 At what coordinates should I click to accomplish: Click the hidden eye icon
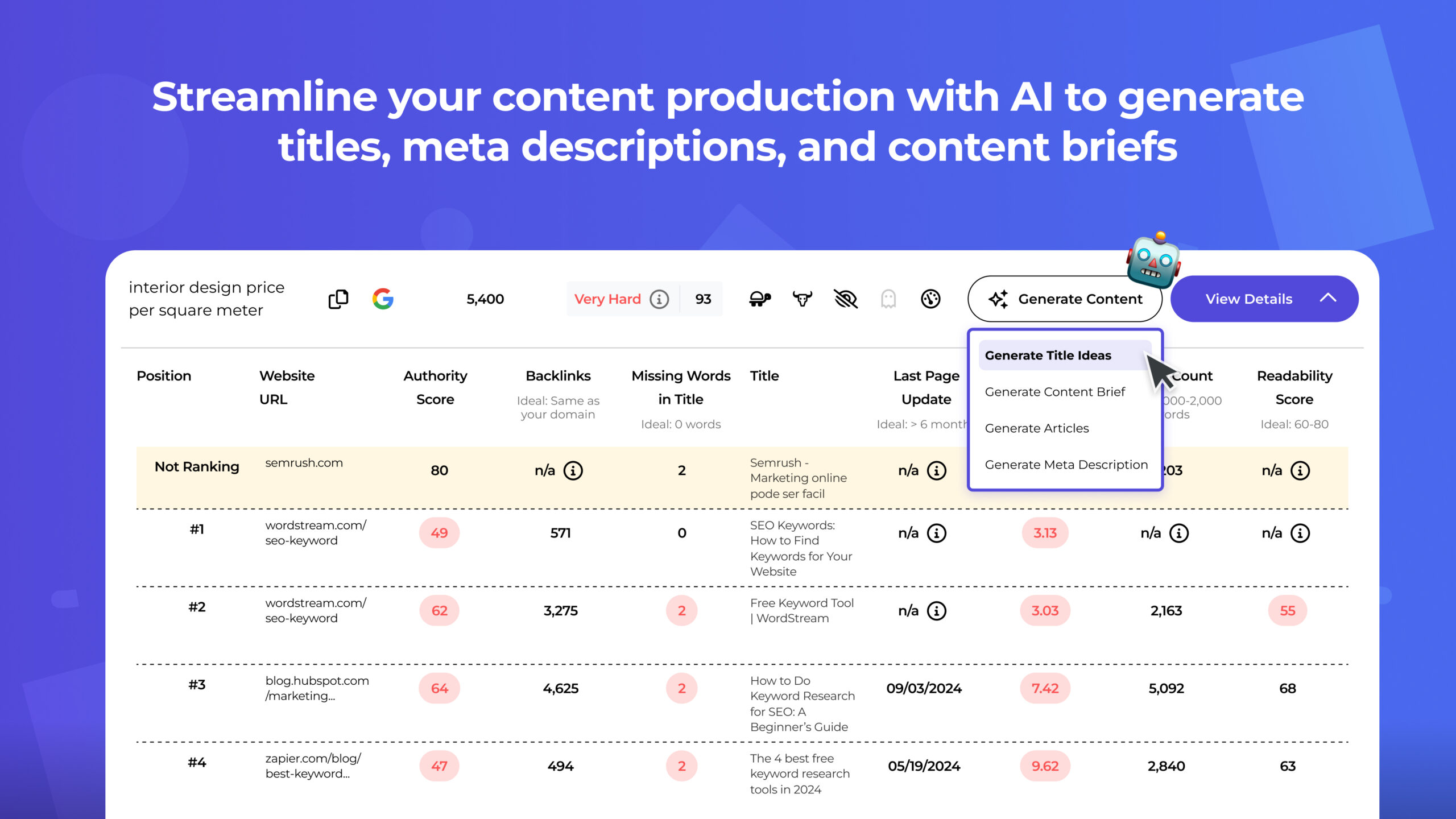tap(846, 298)
